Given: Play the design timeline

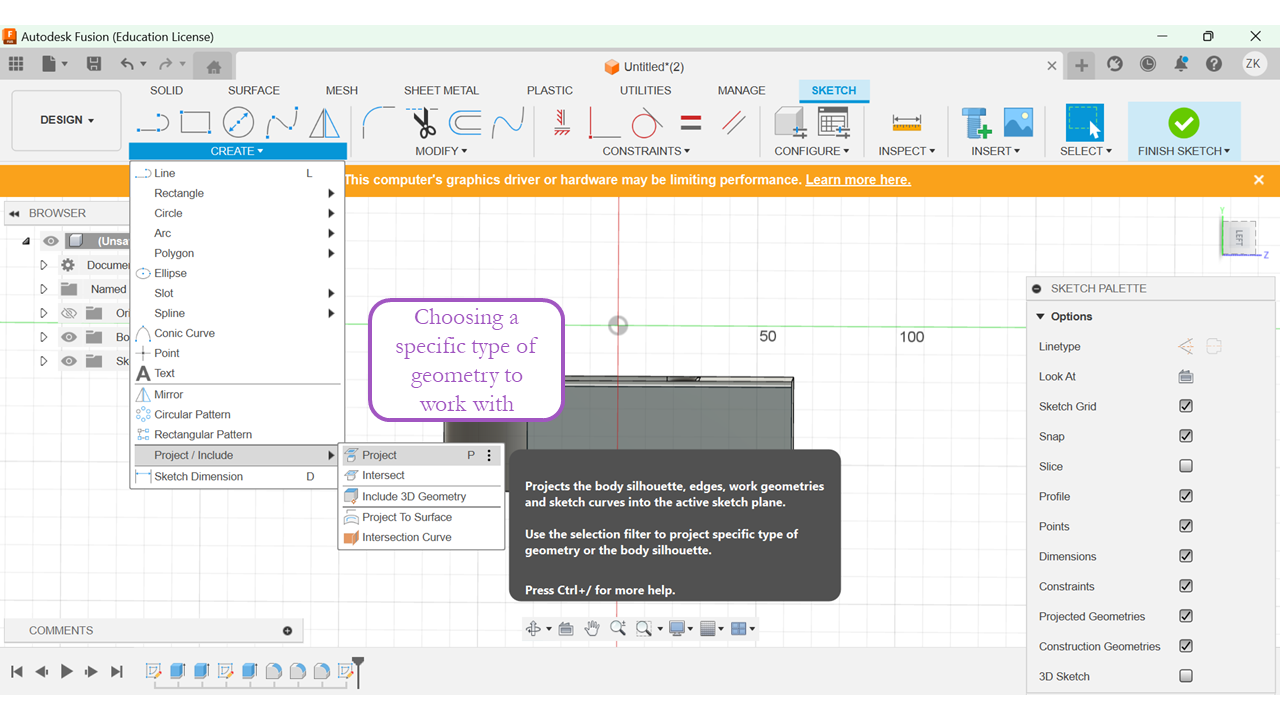Looking at the screenshot, I should click(x=67, y=671).
